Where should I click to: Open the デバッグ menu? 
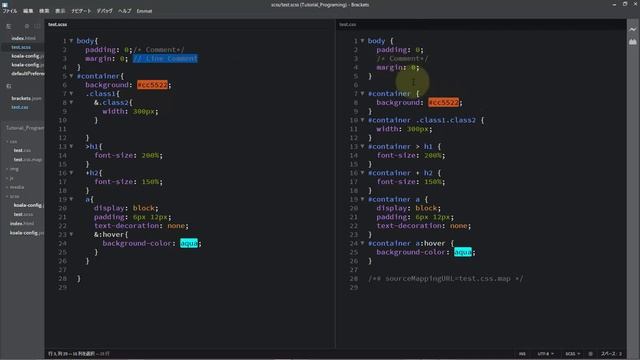coord(104,11)
